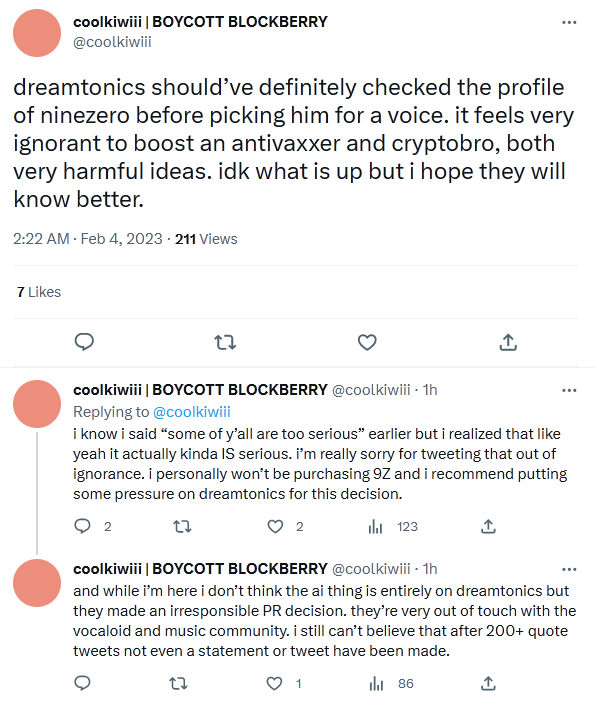
Task: Share the last tweet in the thread
Action: tap(488, 683)
